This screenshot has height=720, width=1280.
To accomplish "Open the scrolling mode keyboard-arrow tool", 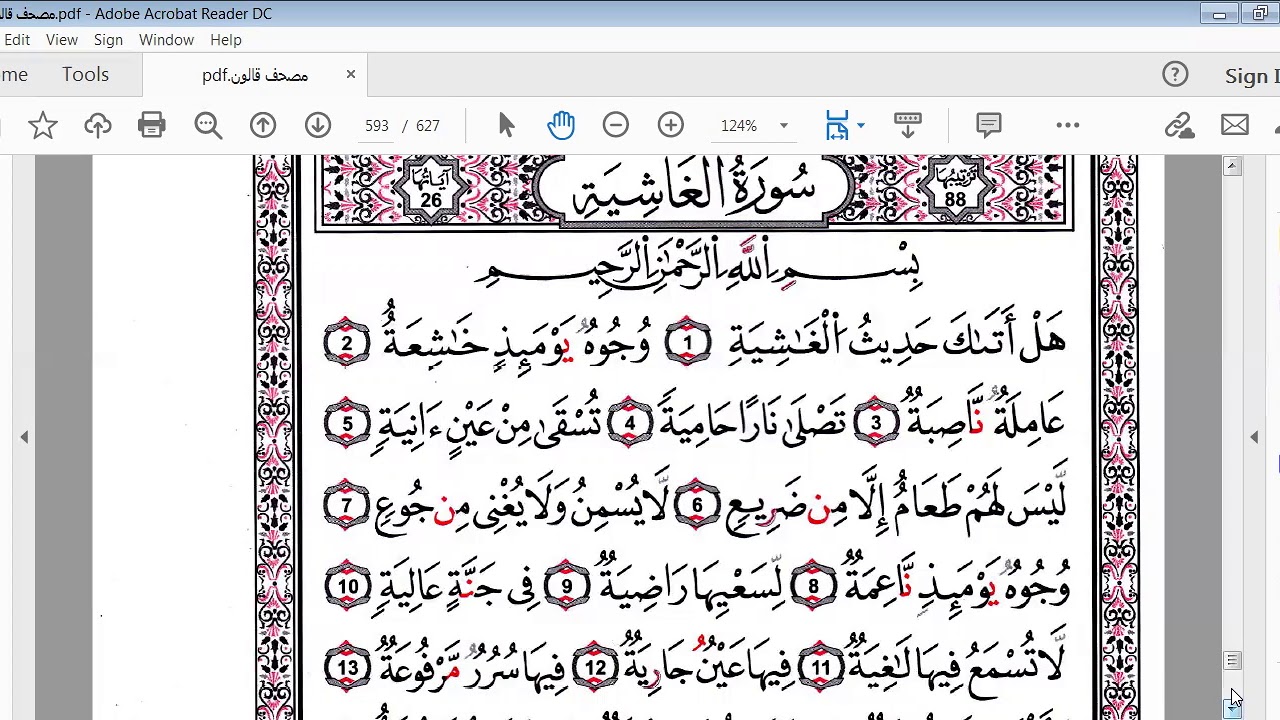I will point(908,125).
